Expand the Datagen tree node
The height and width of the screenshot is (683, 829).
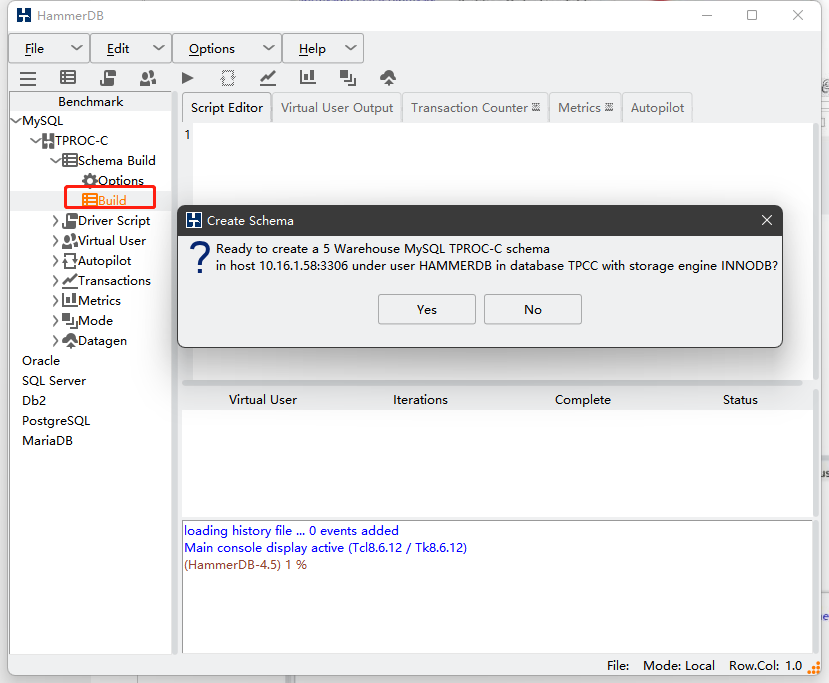click(x=56, y=340)
